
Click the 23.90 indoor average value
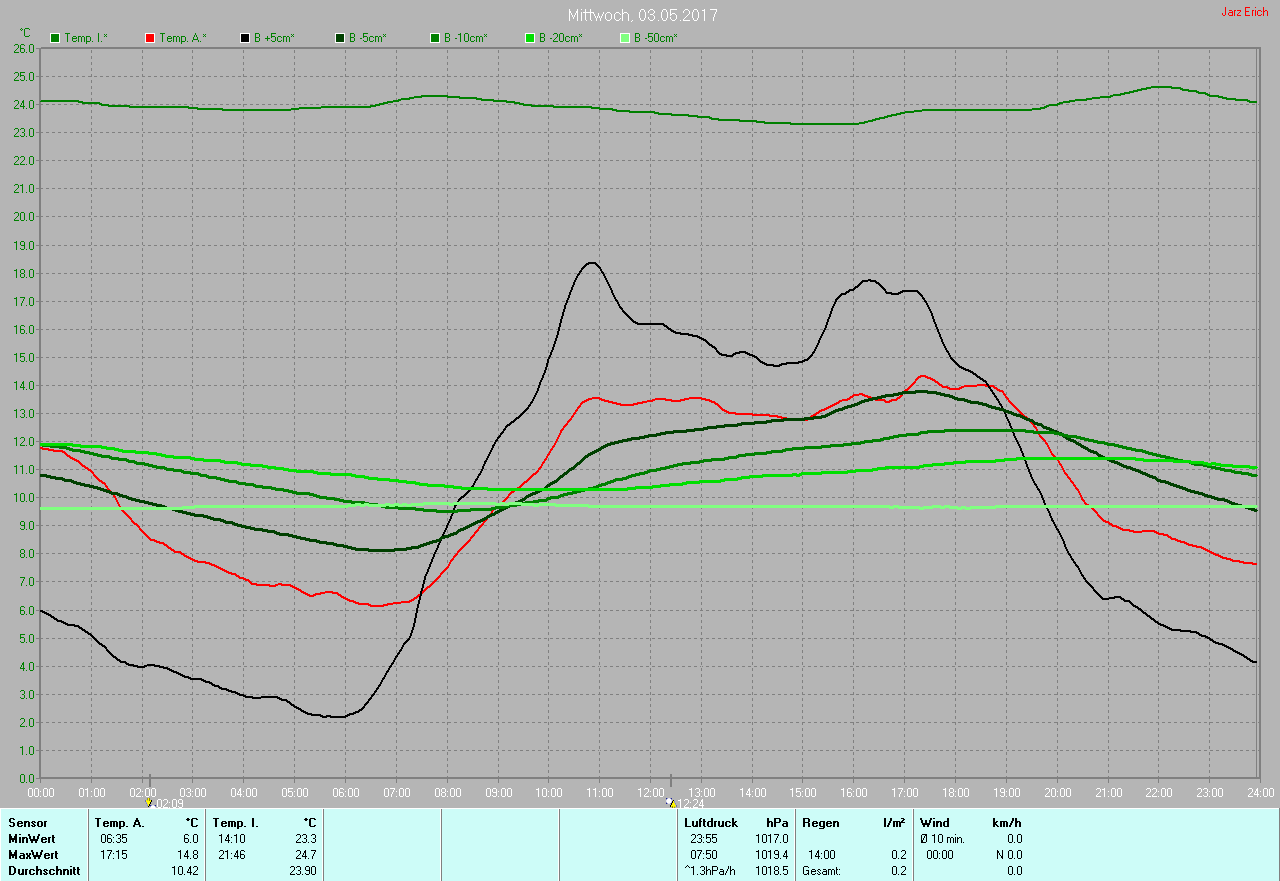pos(302,871)
